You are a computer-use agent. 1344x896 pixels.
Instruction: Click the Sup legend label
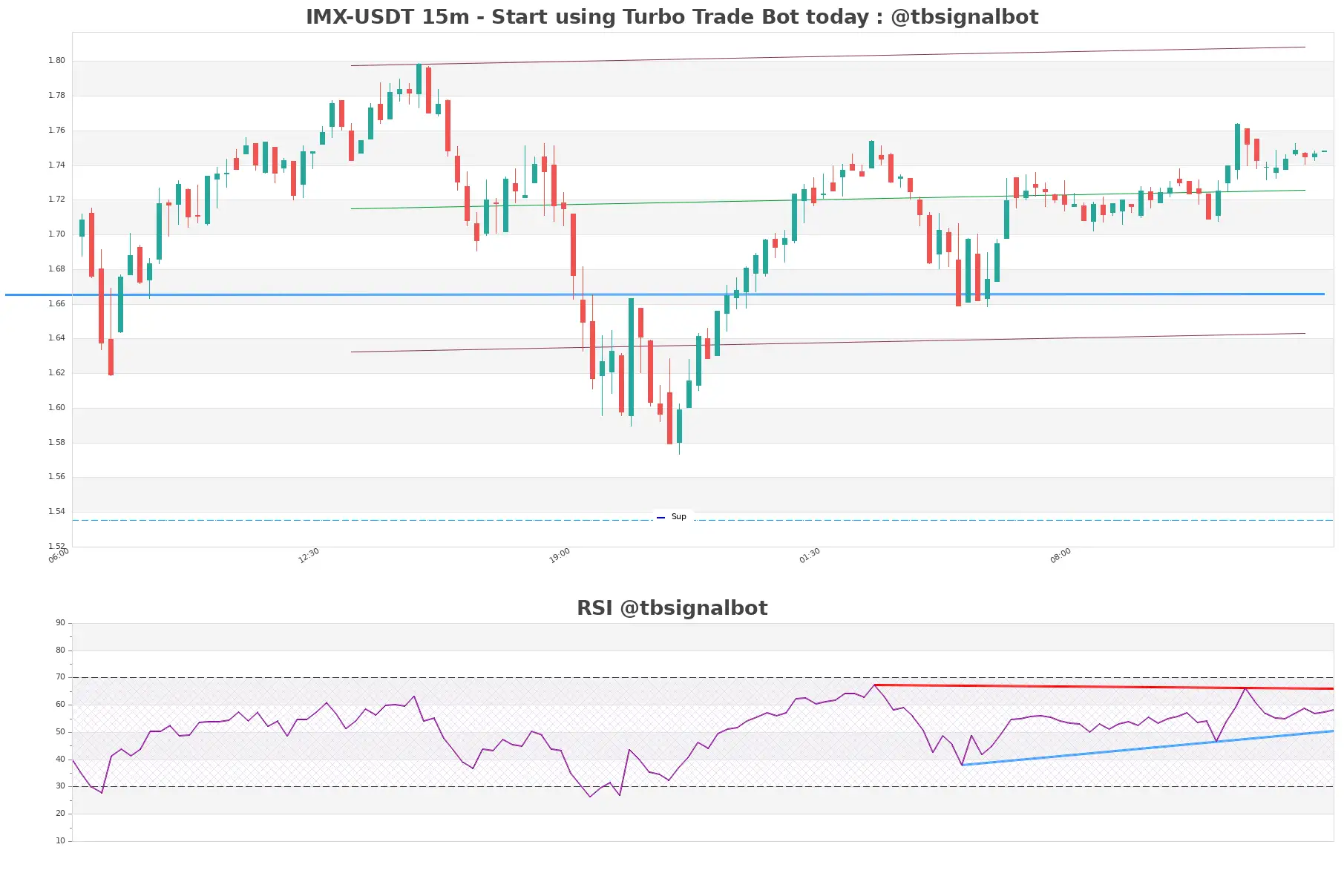(x=678, y=517)
